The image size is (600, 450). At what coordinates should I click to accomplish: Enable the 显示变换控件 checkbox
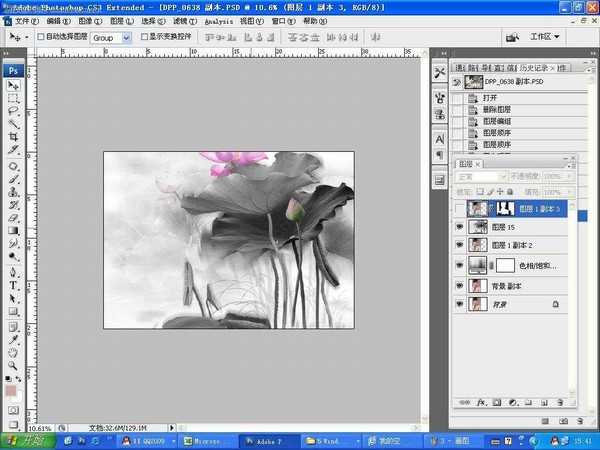tap(145, 37)
